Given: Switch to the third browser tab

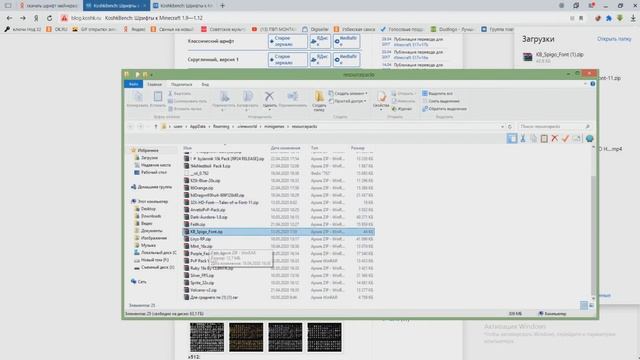Looking at the screenshot, I should [184, 5].
